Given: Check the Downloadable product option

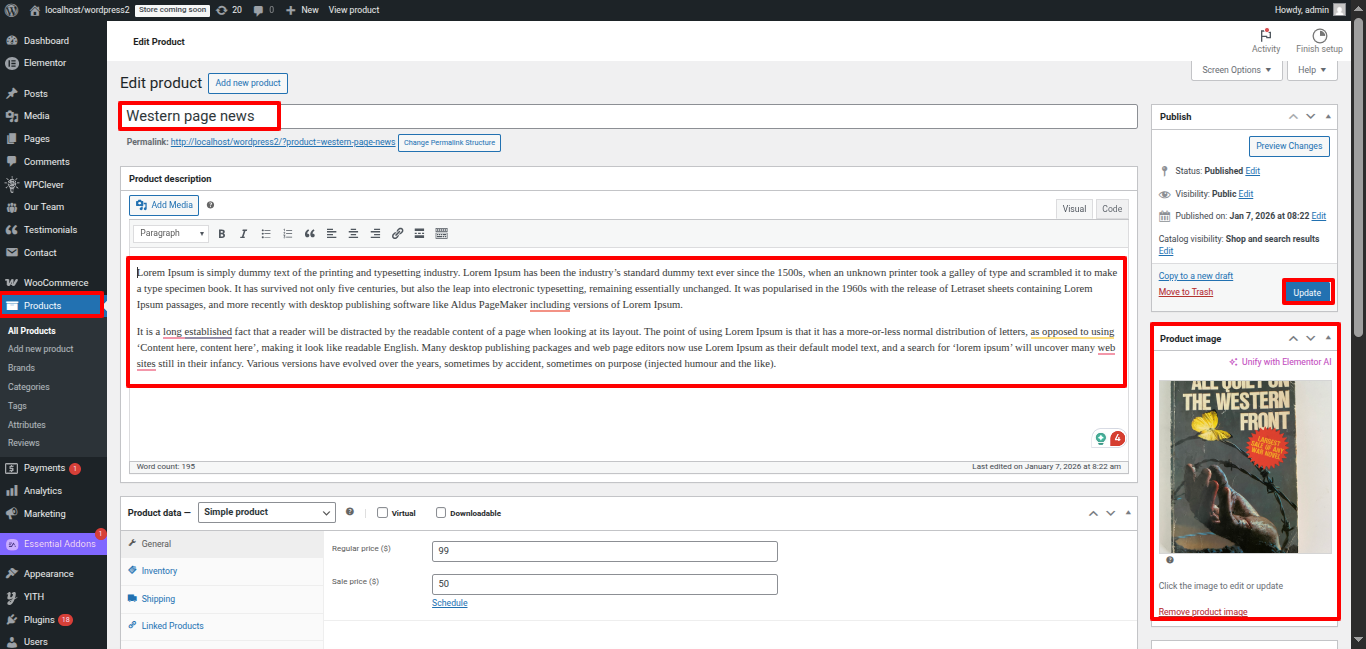Looking at the screenshot, I should (441, 513).
